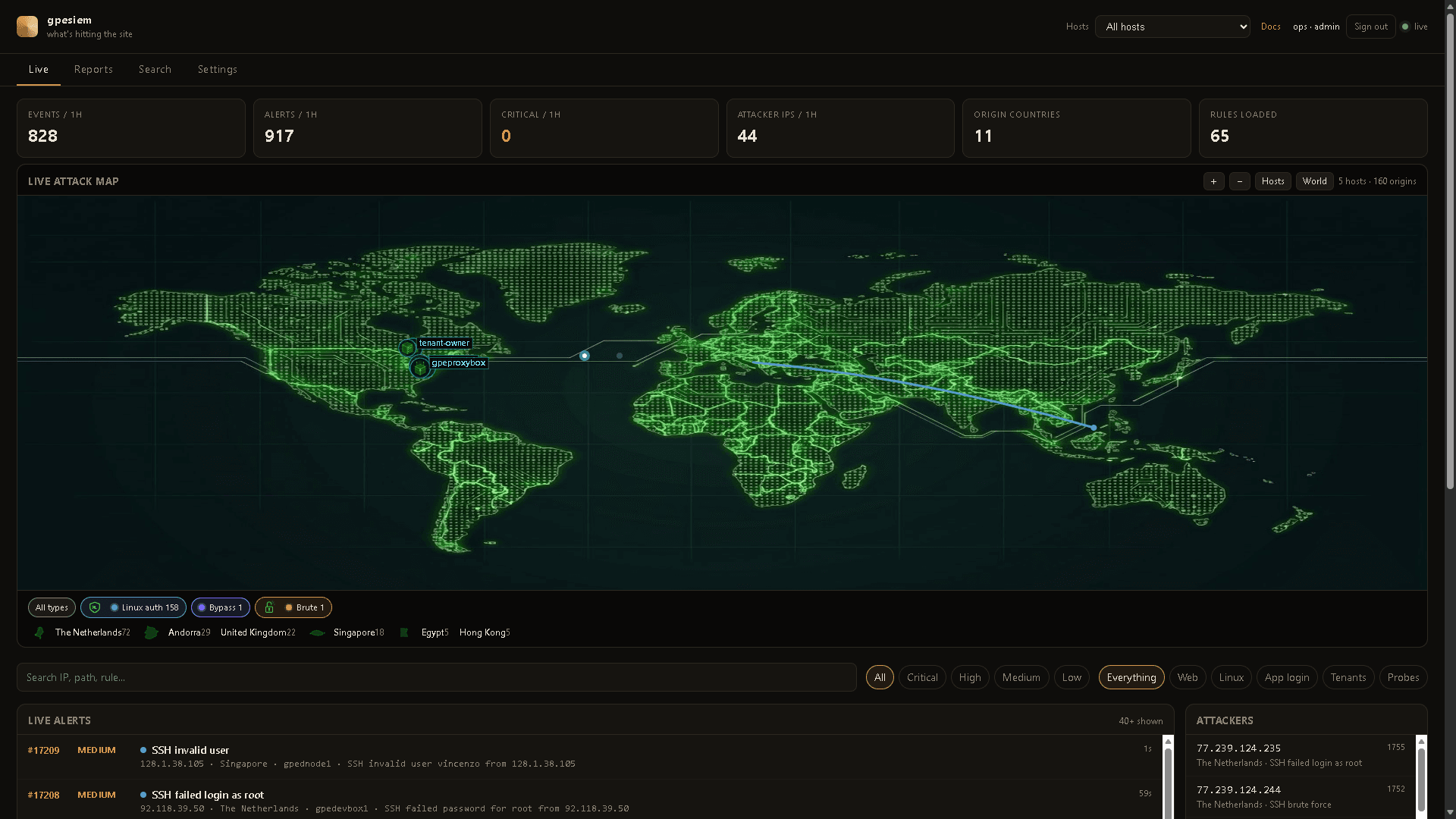
Task: Click the United Kingdom 22 origin label
Action: [258, 632]
